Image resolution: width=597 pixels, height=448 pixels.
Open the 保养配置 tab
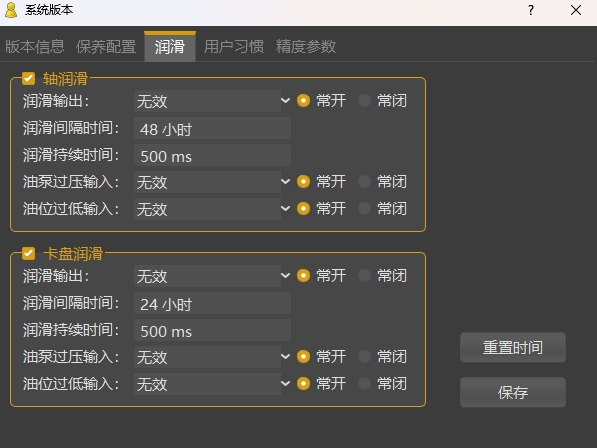click(x=106, y=46)
